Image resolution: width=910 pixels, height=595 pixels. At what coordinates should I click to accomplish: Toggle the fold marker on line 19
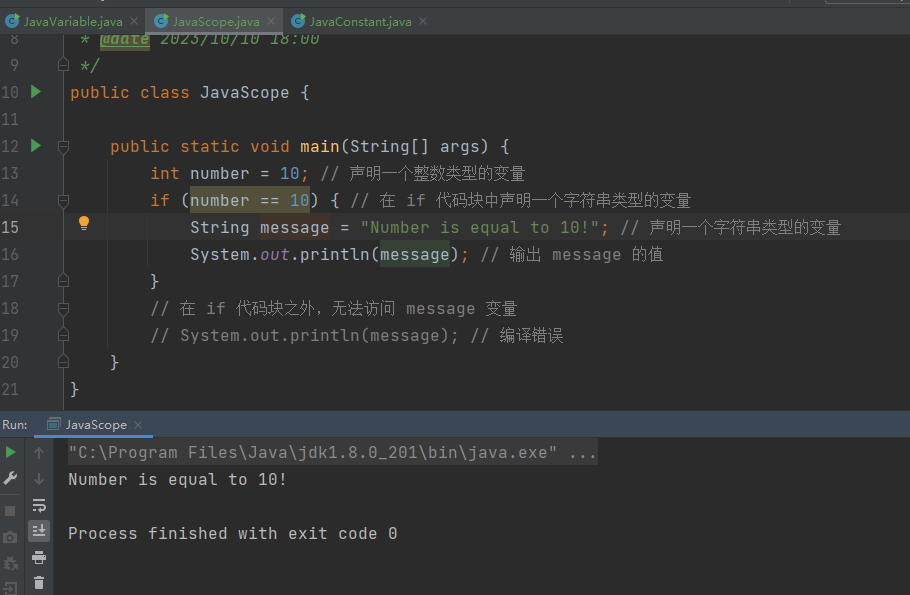[x=64, y=335]
